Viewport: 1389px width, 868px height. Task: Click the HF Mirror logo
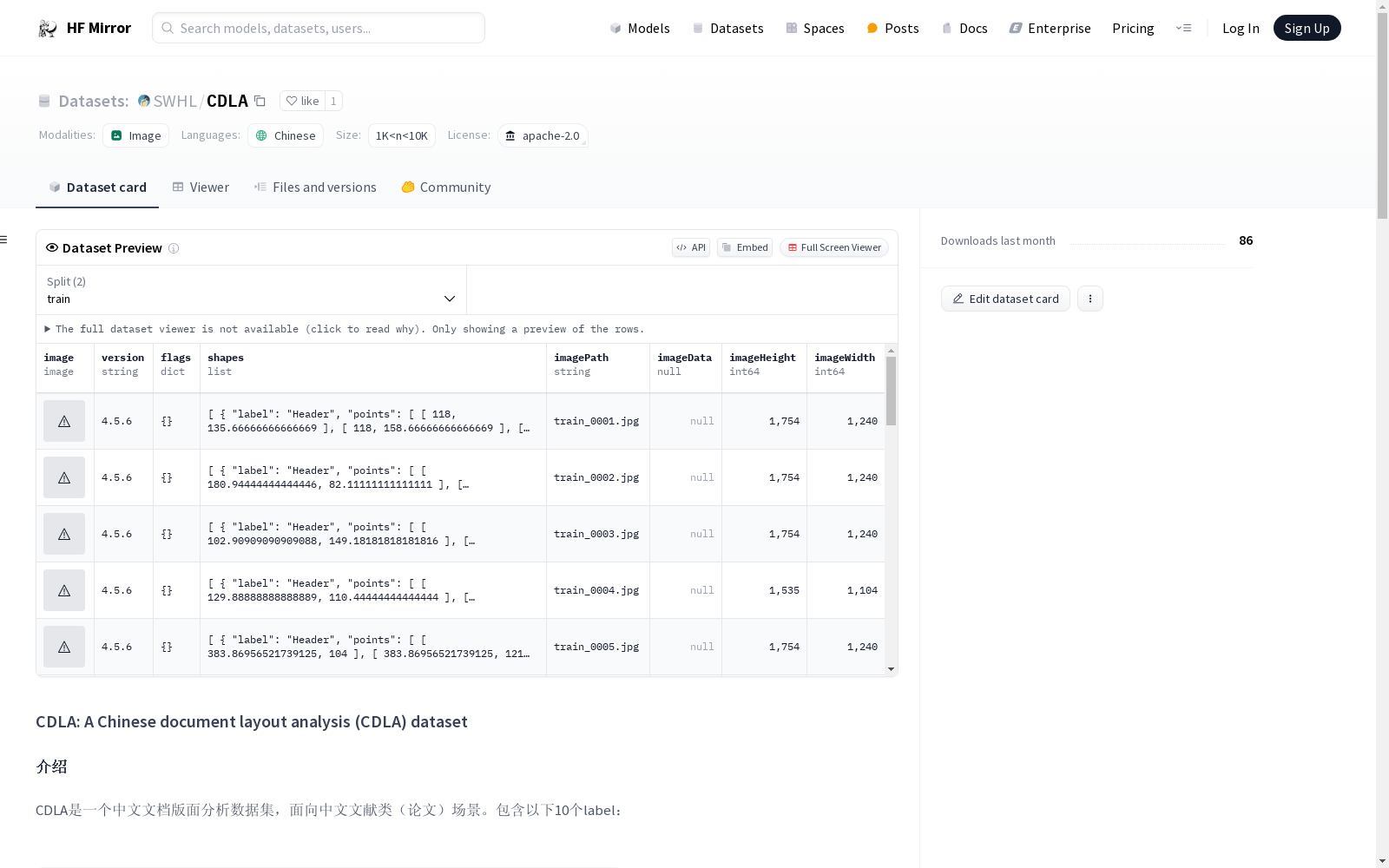pyautogui.click(x=84, y=28)
